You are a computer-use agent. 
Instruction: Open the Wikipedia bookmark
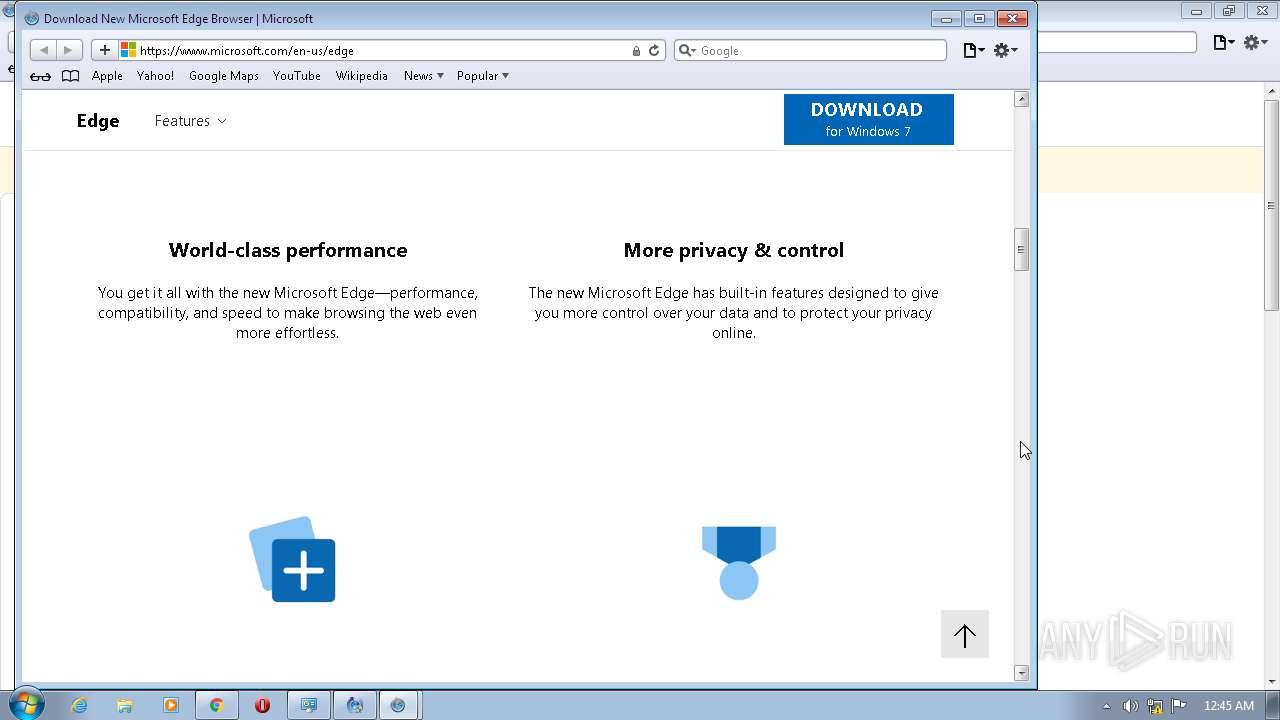362,76
